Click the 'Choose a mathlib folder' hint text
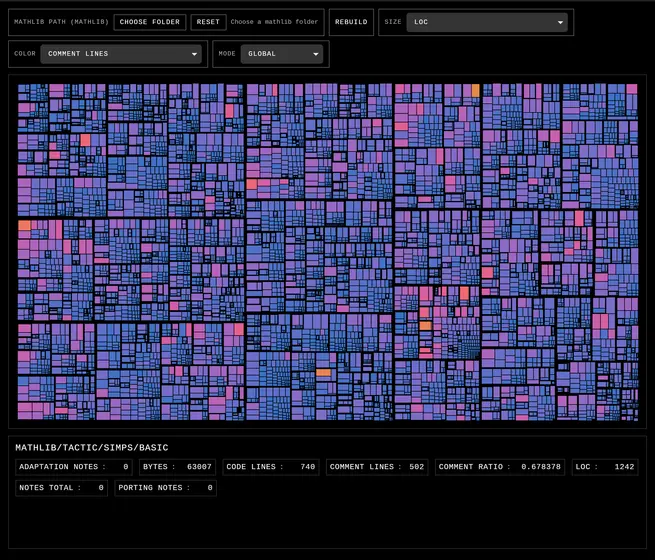The height and width of the screenshot is (560, 655). 274,22
